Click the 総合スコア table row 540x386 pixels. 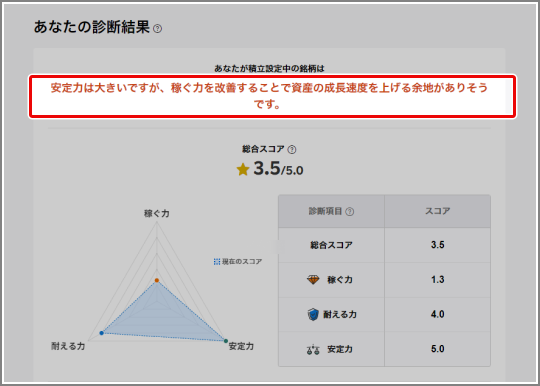pos(384,245)
